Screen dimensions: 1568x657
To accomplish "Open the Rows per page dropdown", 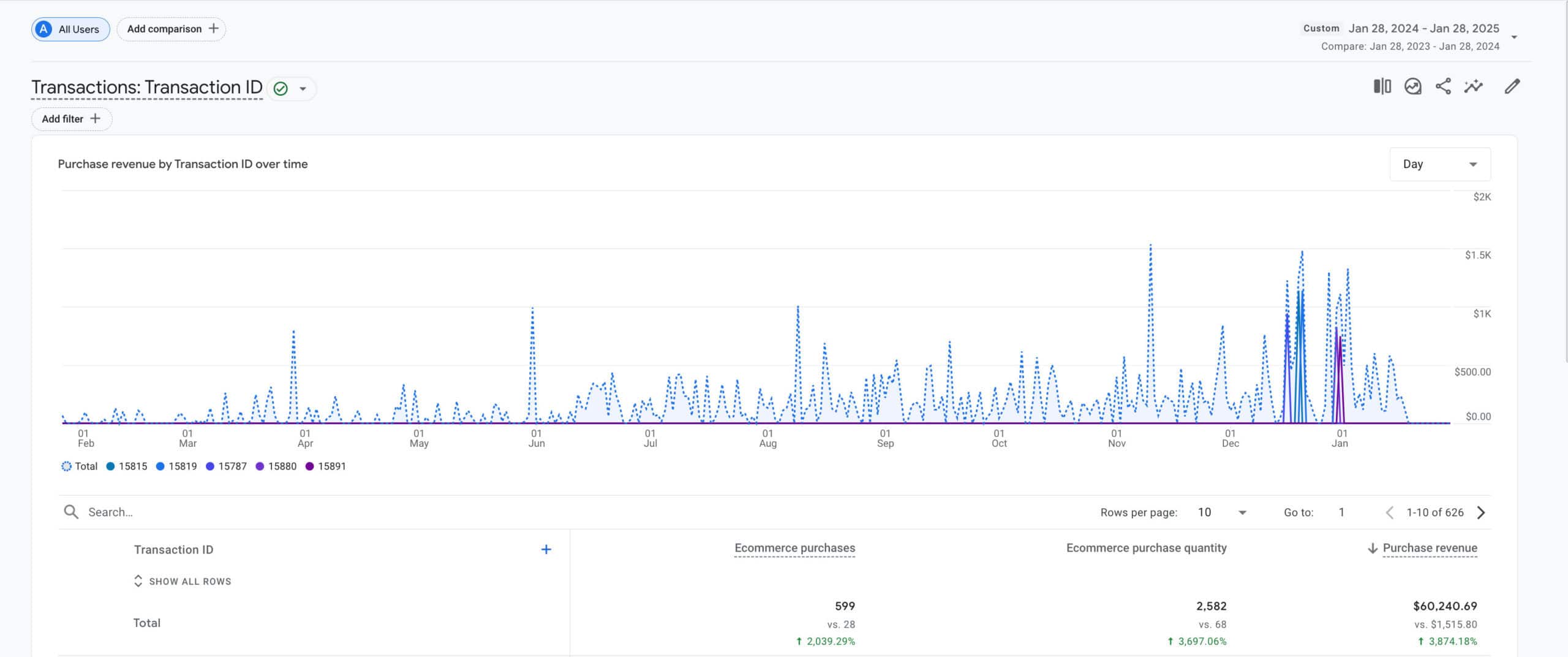I will (1222, 512).
